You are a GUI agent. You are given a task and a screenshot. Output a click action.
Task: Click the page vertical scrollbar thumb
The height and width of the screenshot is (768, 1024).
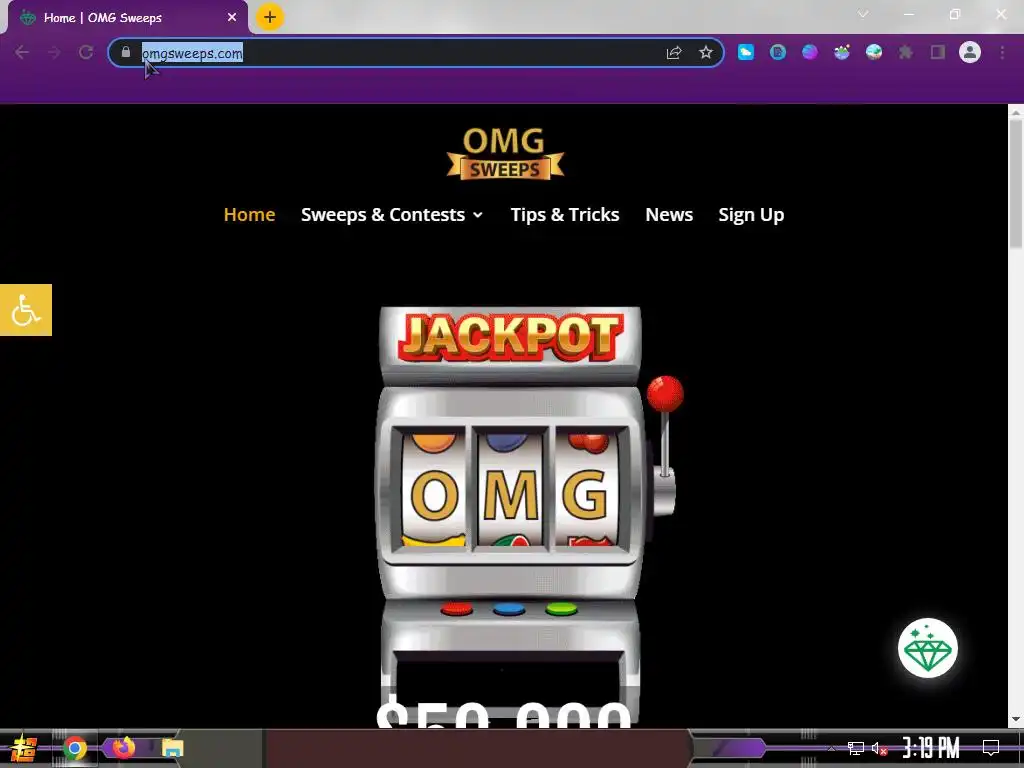click(x=1016, y=183)
